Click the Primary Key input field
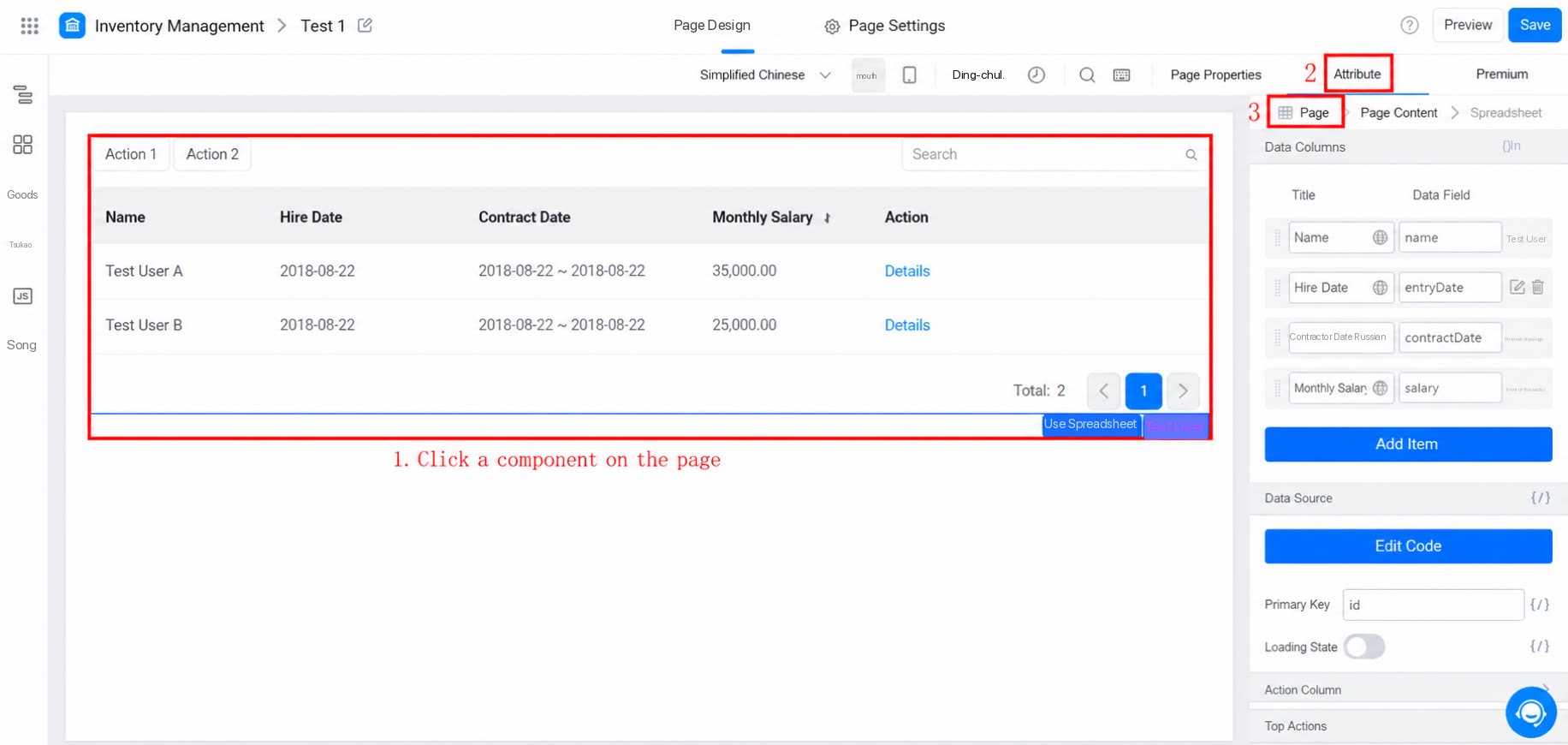The image size is (1568, 745). point(1433,605)
